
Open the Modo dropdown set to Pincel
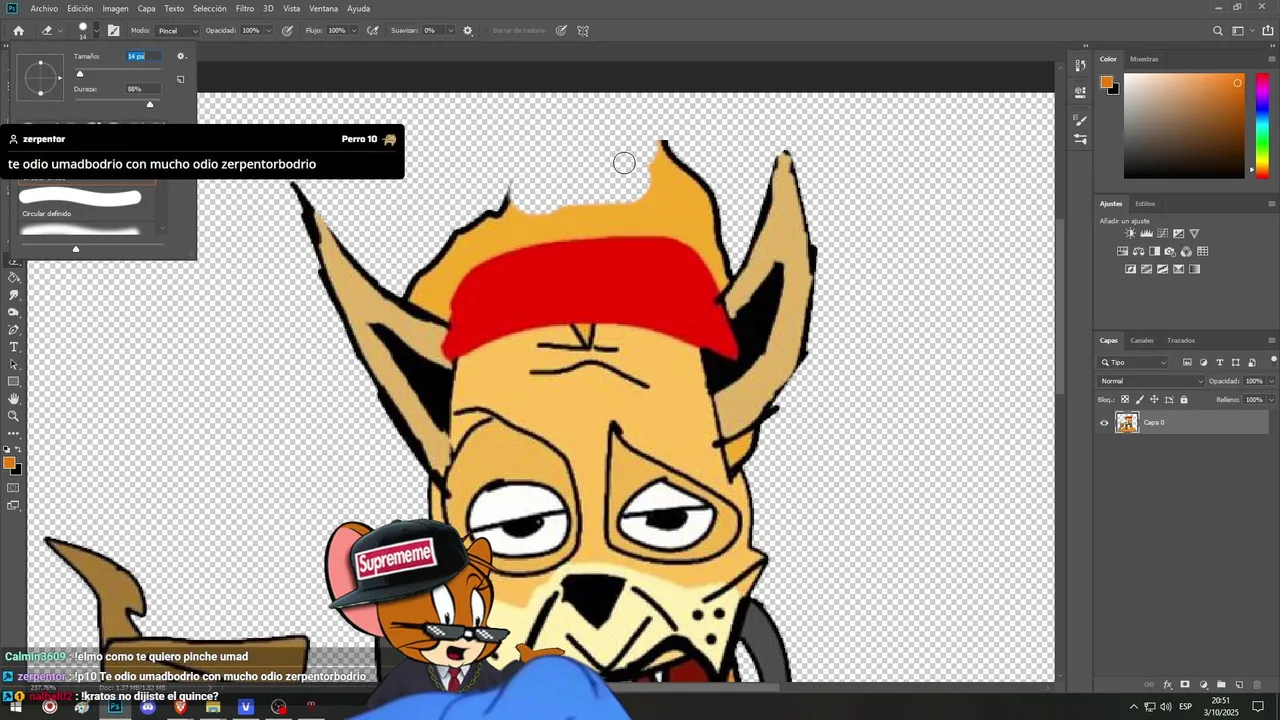click(x=178, y=31)
